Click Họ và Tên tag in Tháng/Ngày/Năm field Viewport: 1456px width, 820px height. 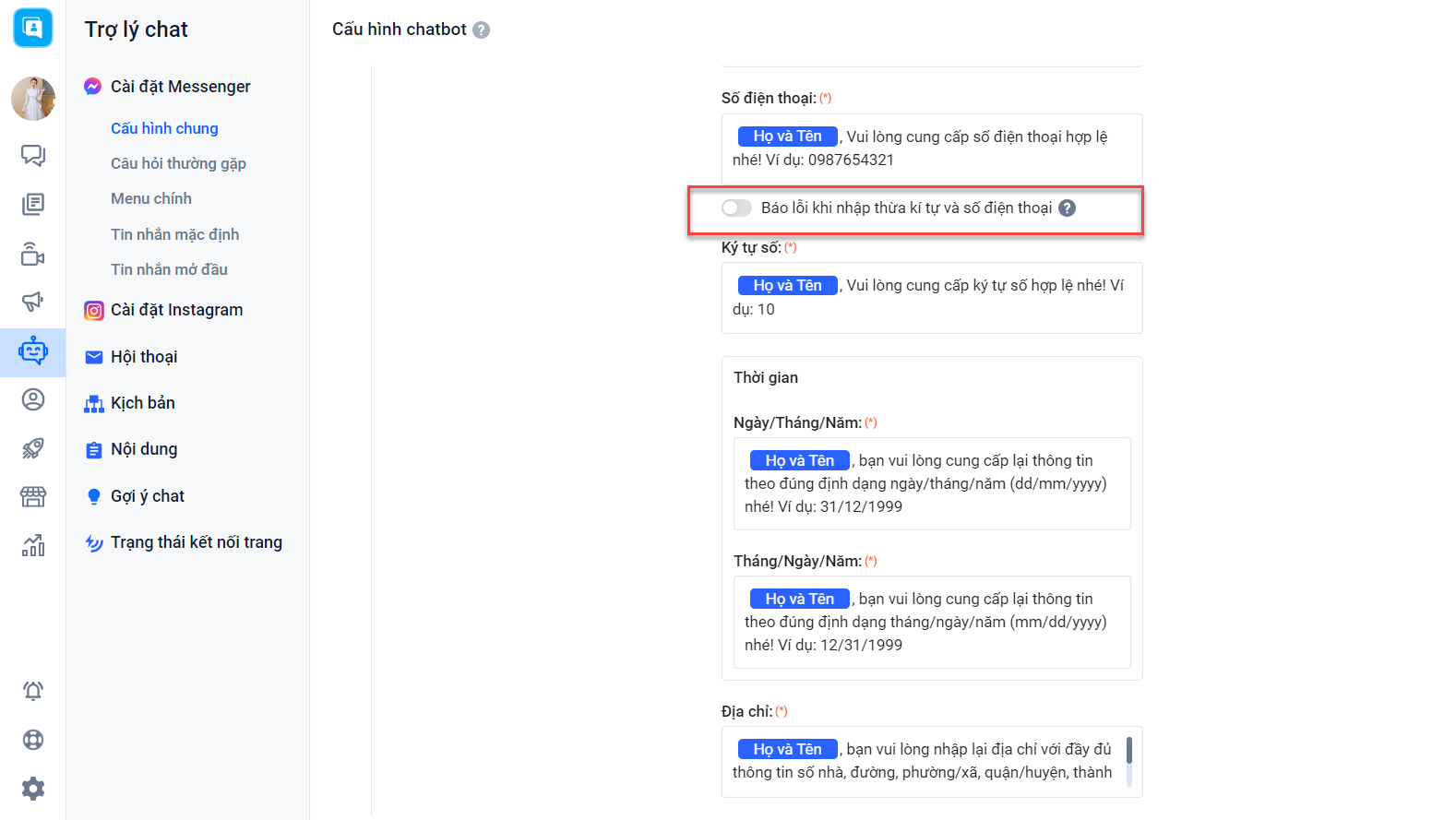(799, 599)
